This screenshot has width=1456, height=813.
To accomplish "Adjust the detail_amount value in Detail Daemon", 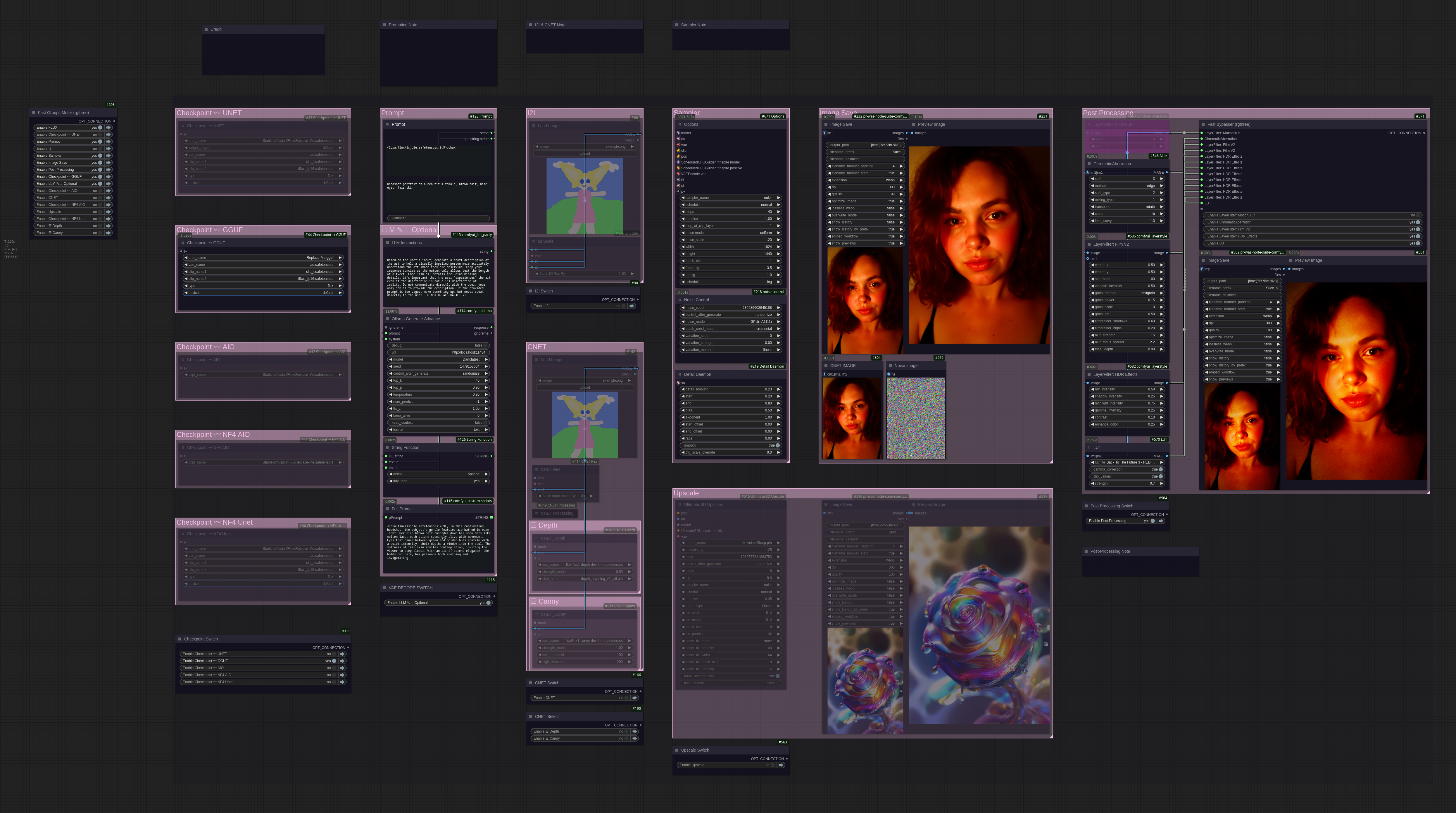I will pos(730,389).
